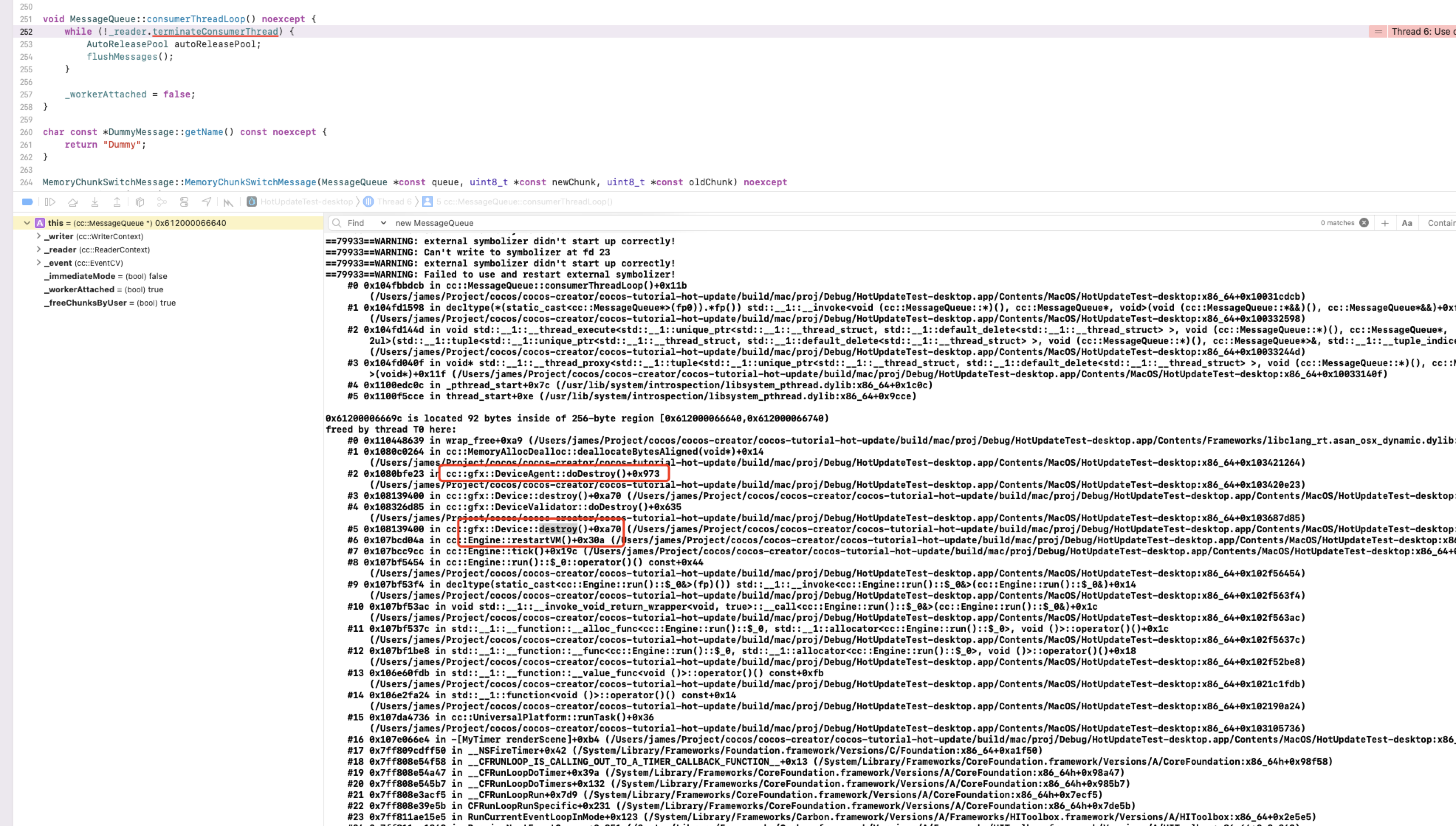Image resolution: width=1456 pixels, height=826 pixels.
Task: Open the Thread 6 path bar item
Action: tap(388, 202)
